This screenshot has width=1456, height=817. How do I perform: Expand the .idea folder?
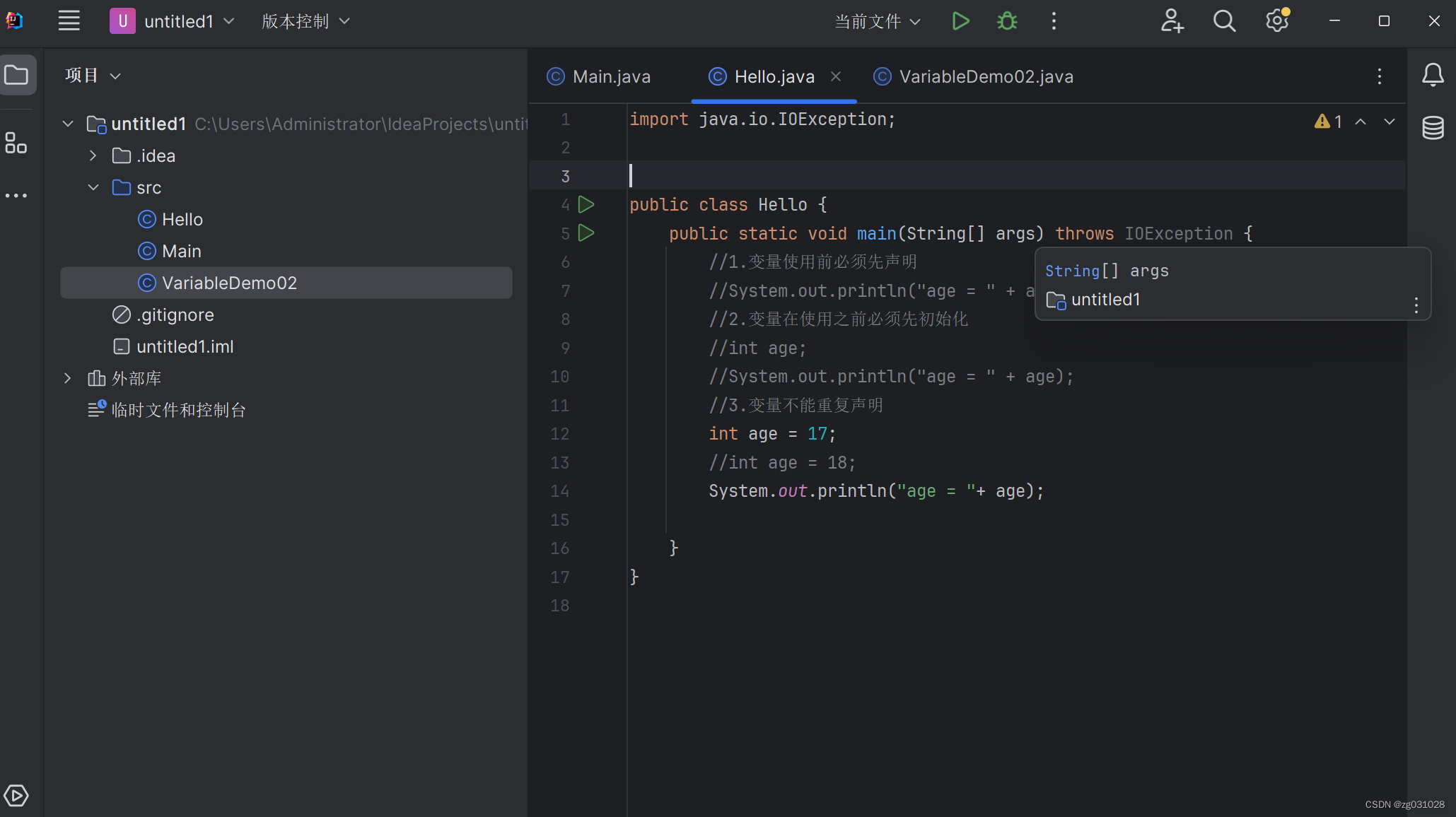pos(93,155)
